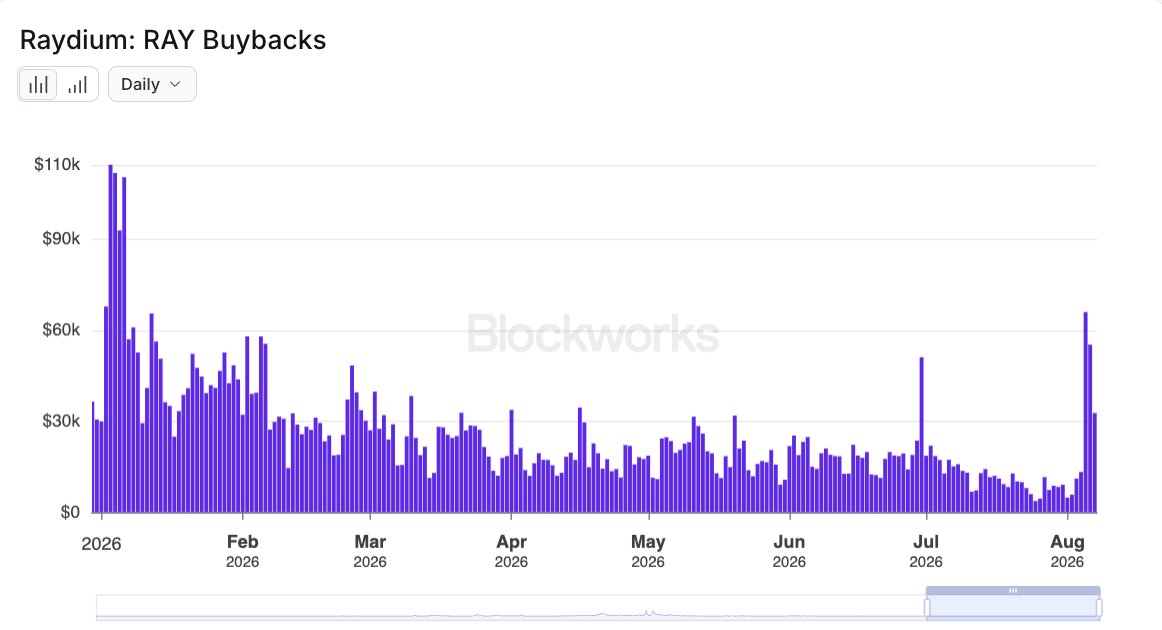The image size is (1162, 630).
Task: Click the Apr 2026 axis label
Action: [511, 551]
